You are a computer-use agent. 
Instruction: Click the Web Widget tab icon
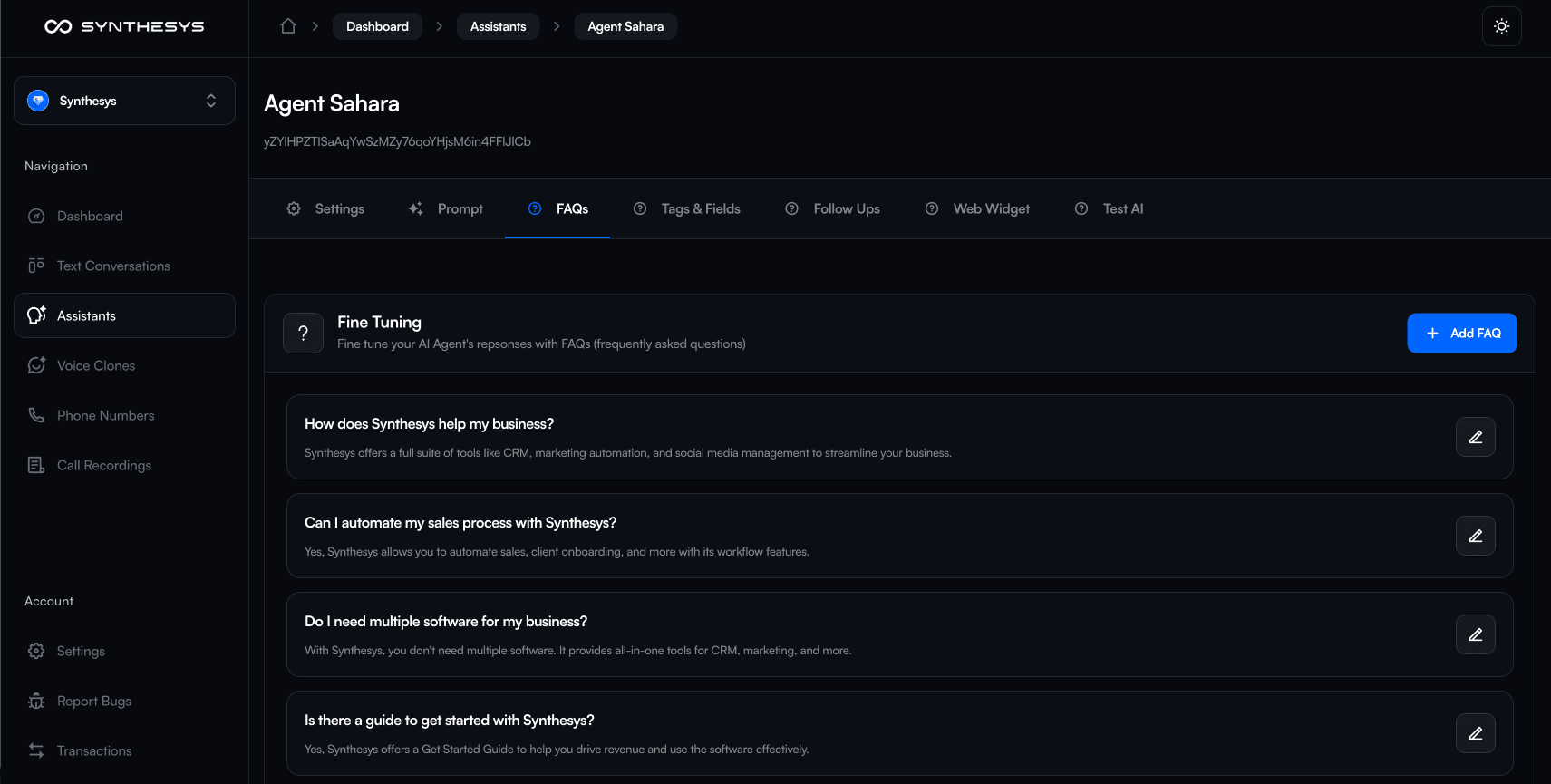pyautogui.click(x=932, y=208)
